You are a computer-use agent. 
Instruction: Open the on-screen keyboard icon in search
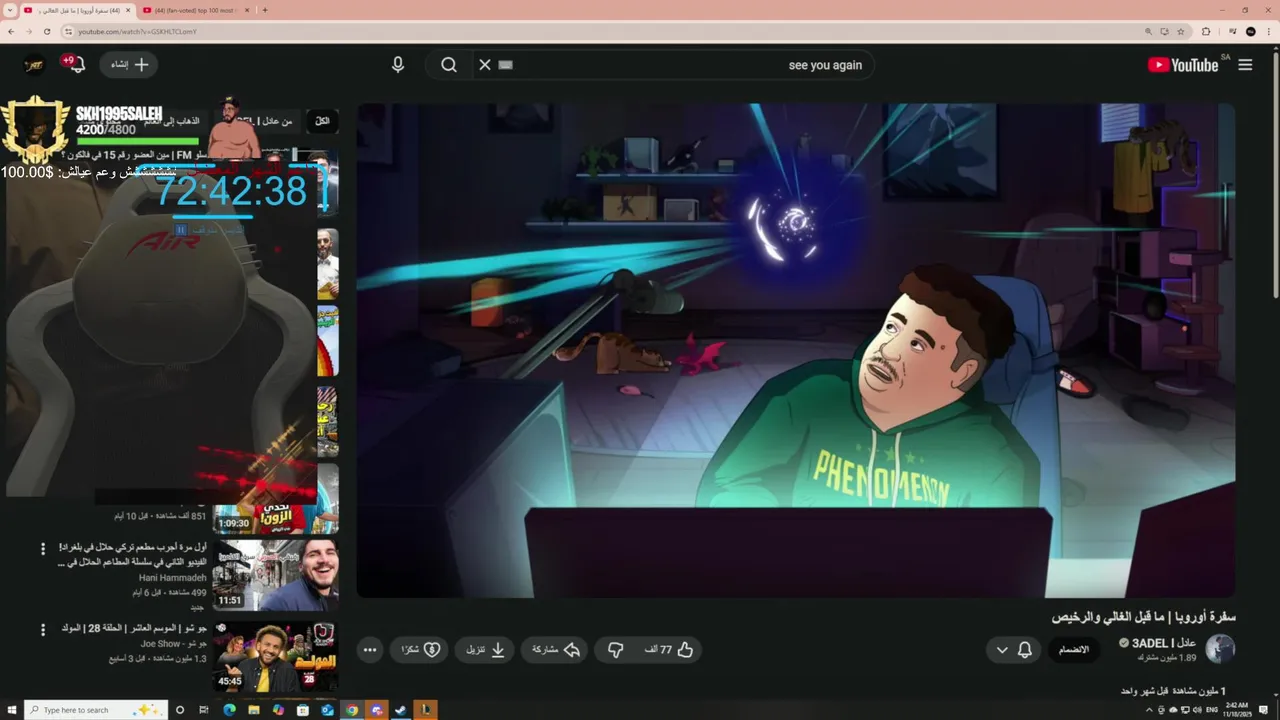click(x=506, y=65)
